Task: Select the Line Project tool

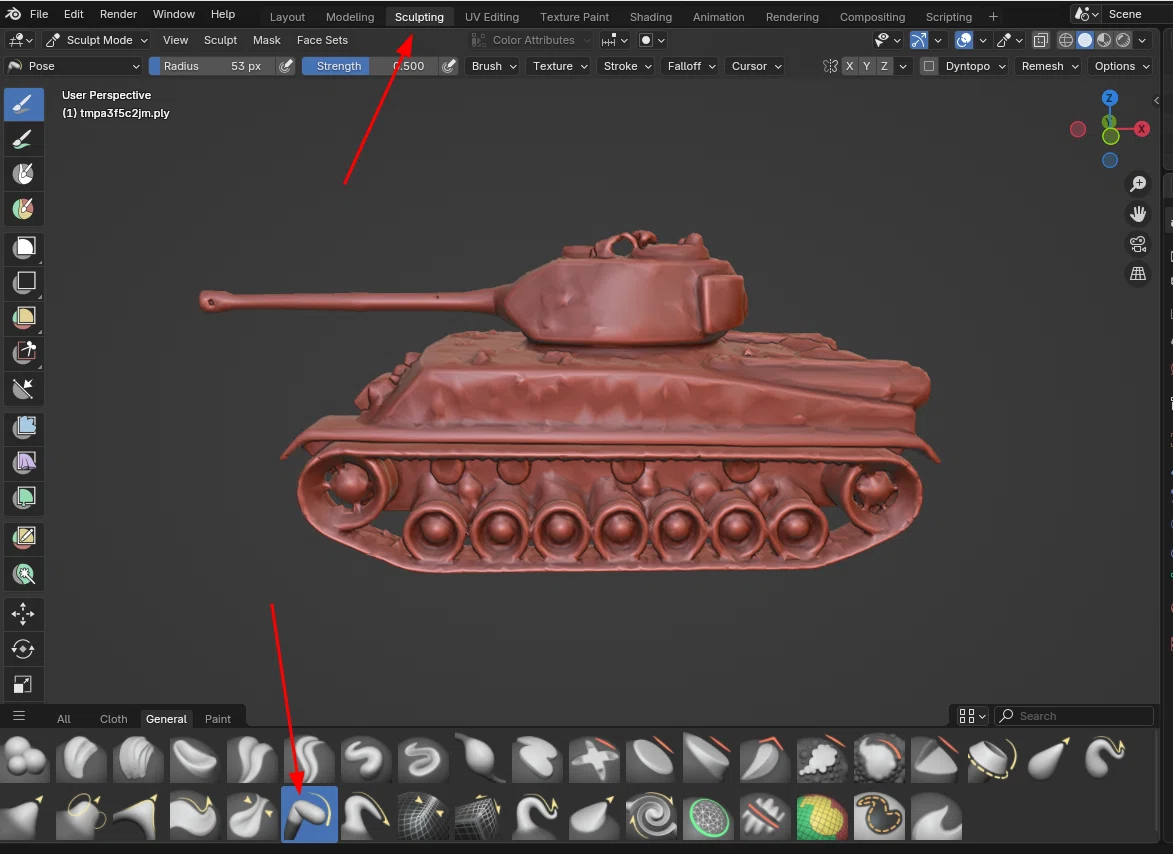Action: pos(23,388)
